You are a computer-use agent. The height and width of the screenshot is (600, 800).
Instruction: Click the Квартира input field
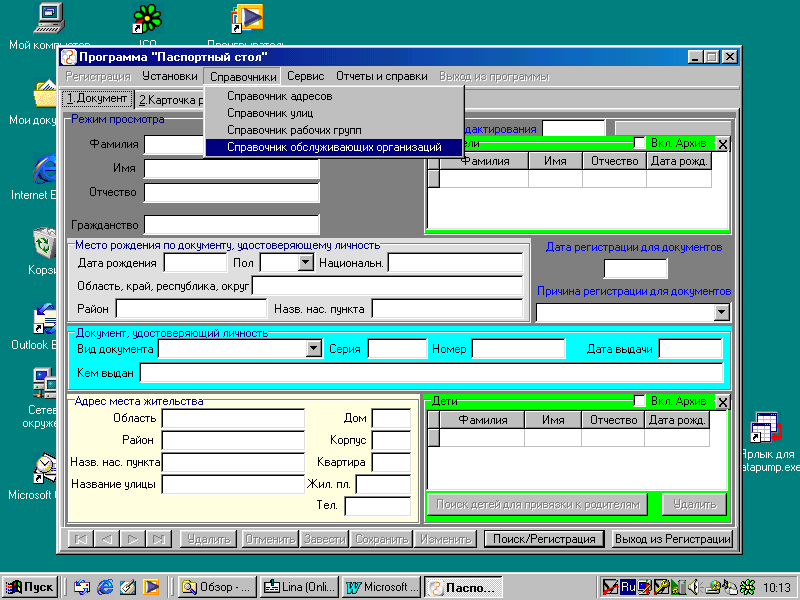coord(391,462)
